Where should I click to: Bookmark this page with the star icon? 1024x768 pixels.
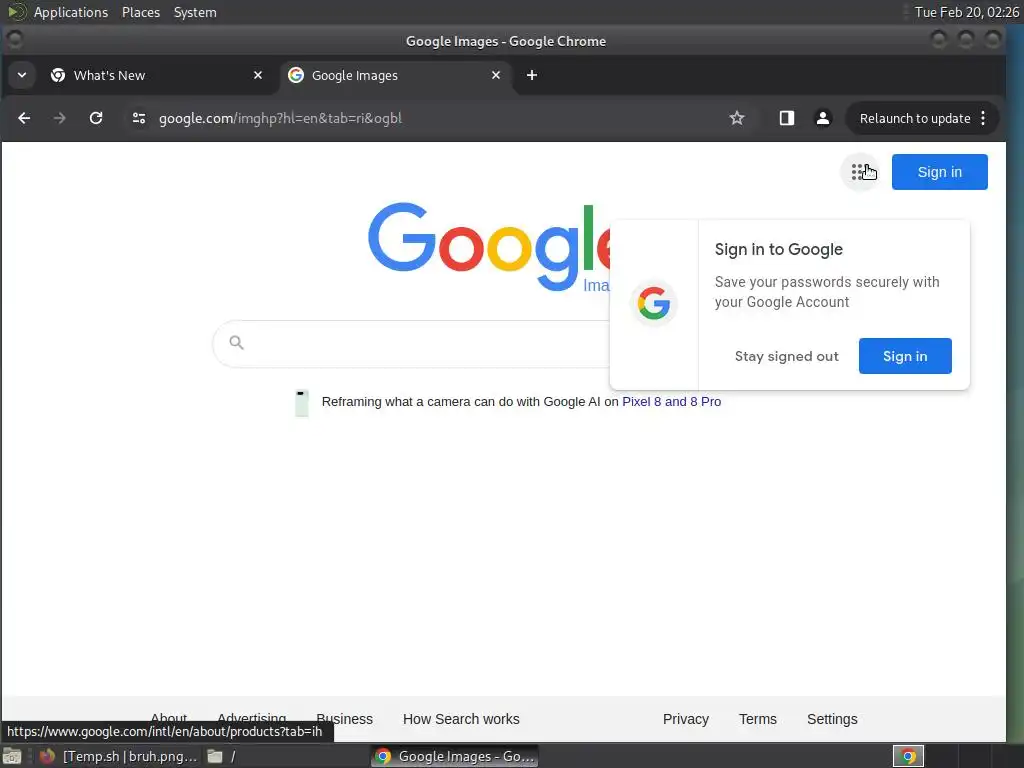tap(737, 118)
